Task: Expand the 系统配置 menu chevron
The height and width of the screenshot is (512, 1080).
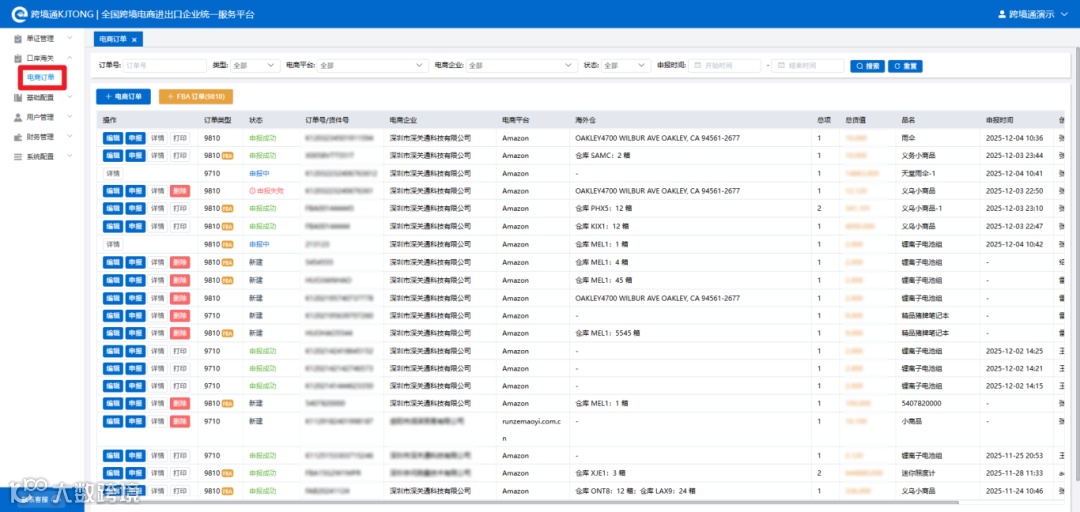Action: [70, 156]
